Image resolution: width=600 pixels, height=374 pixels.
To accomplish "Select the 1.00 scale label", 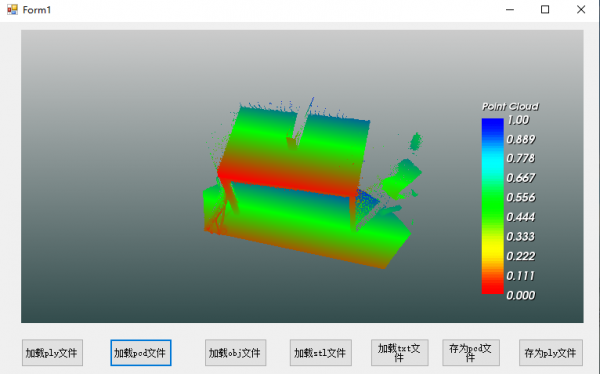I will (x=518, y=120).
